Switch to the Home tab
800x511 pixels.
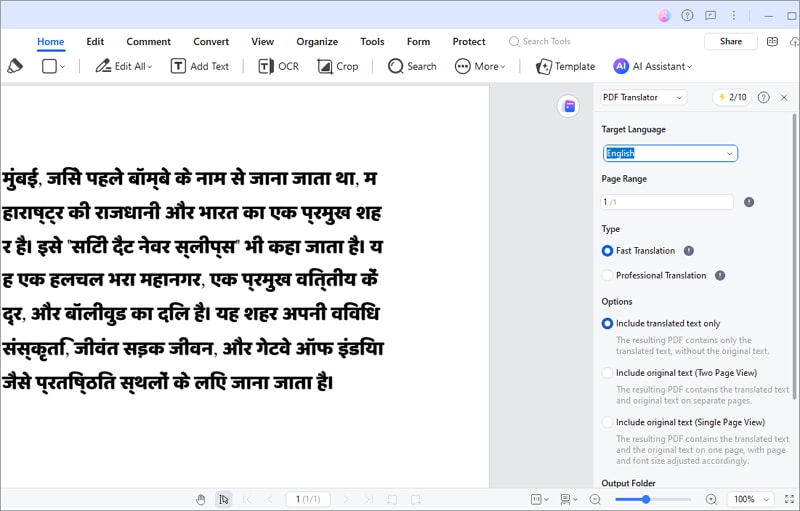51,42
